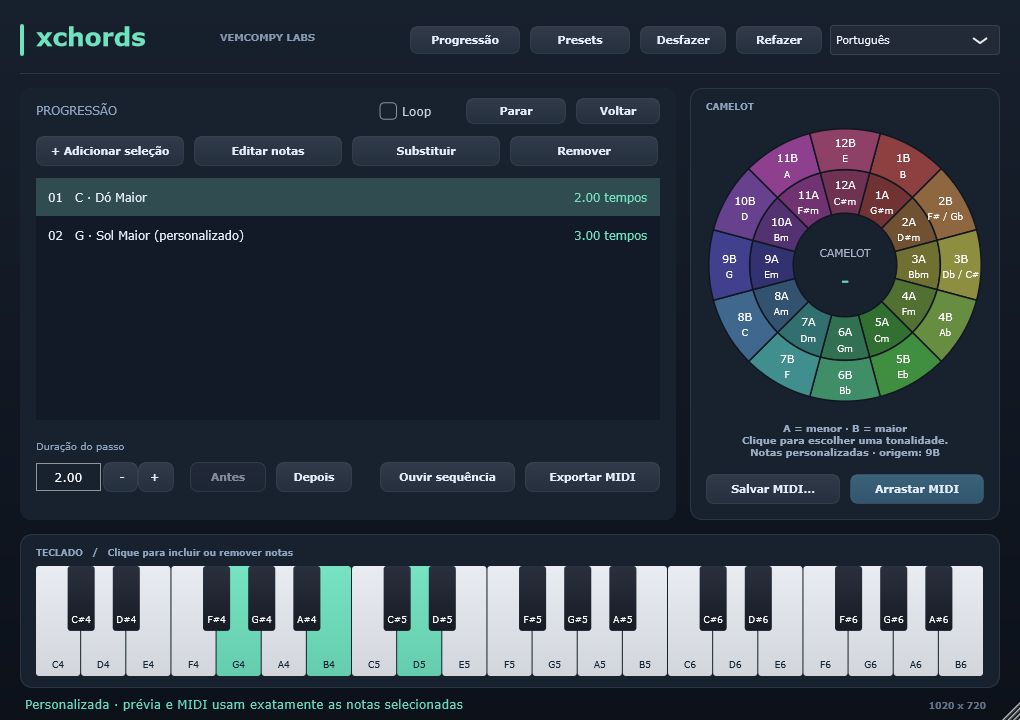Toggle the C#5 black key
This screenshot has height=720, width=1020.
pyautogui.click(x=397, y=598)
